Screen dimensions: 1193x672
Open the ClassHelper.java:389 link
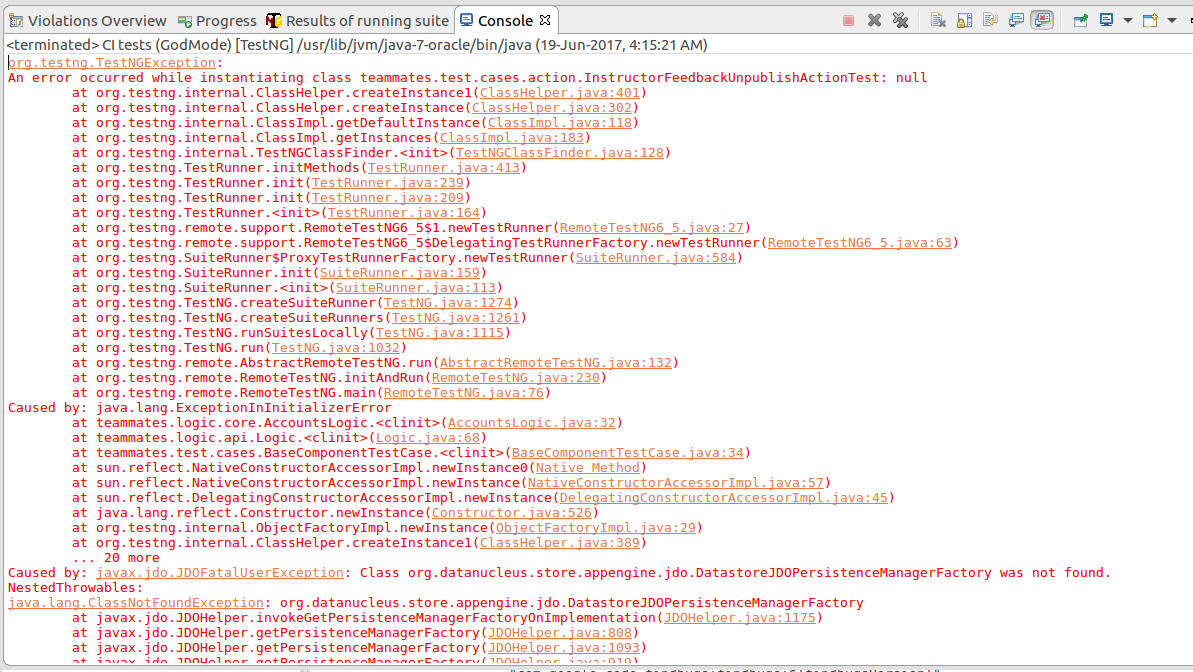coord(560,543)
